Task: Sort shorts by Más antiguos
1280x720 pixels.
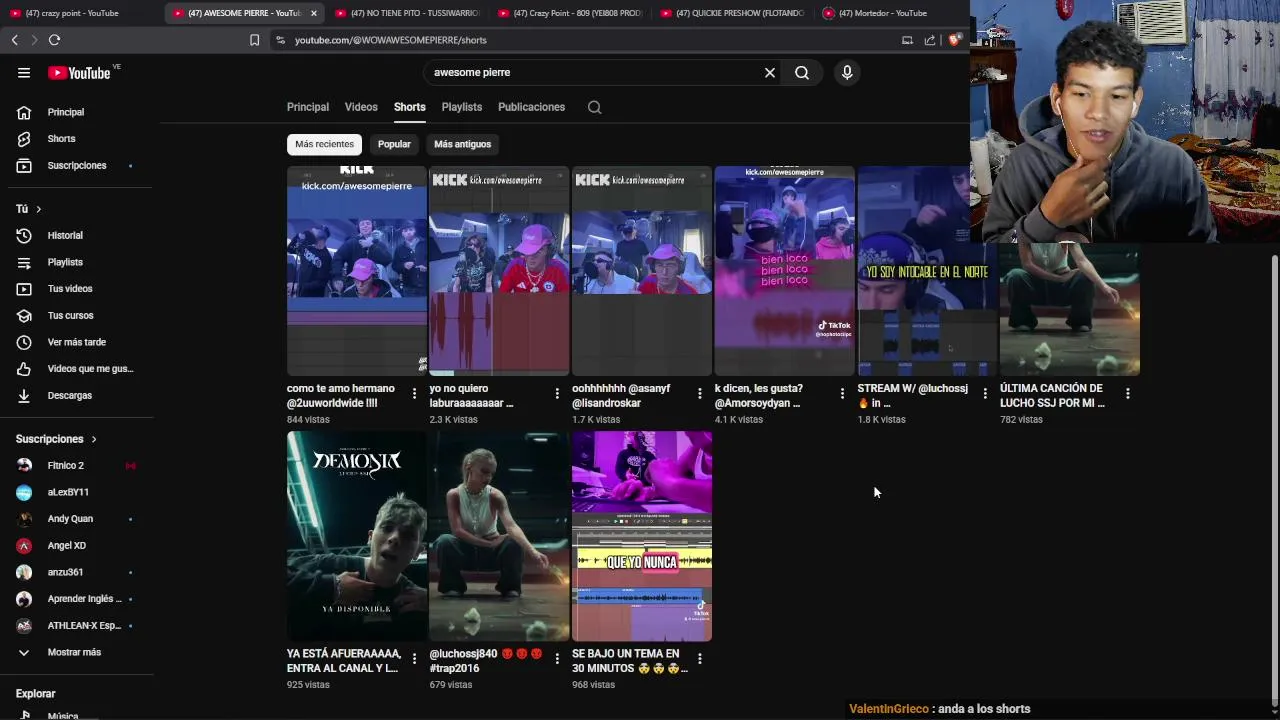Action: click(462, 144)
